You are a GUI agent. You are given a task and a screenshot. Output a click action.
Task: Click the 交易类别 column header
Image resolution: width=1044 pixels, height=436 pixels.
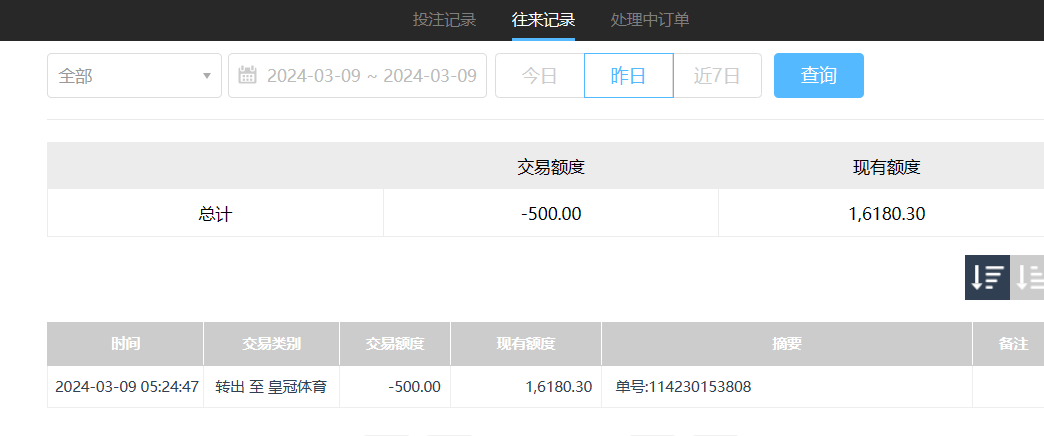[x=271, y=344]
